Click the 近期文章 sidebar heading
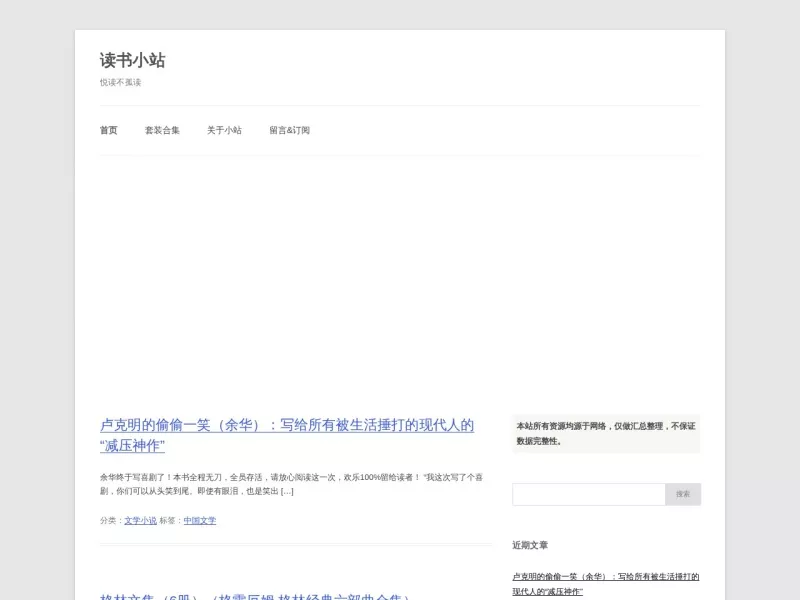 [x=530, y=545]
